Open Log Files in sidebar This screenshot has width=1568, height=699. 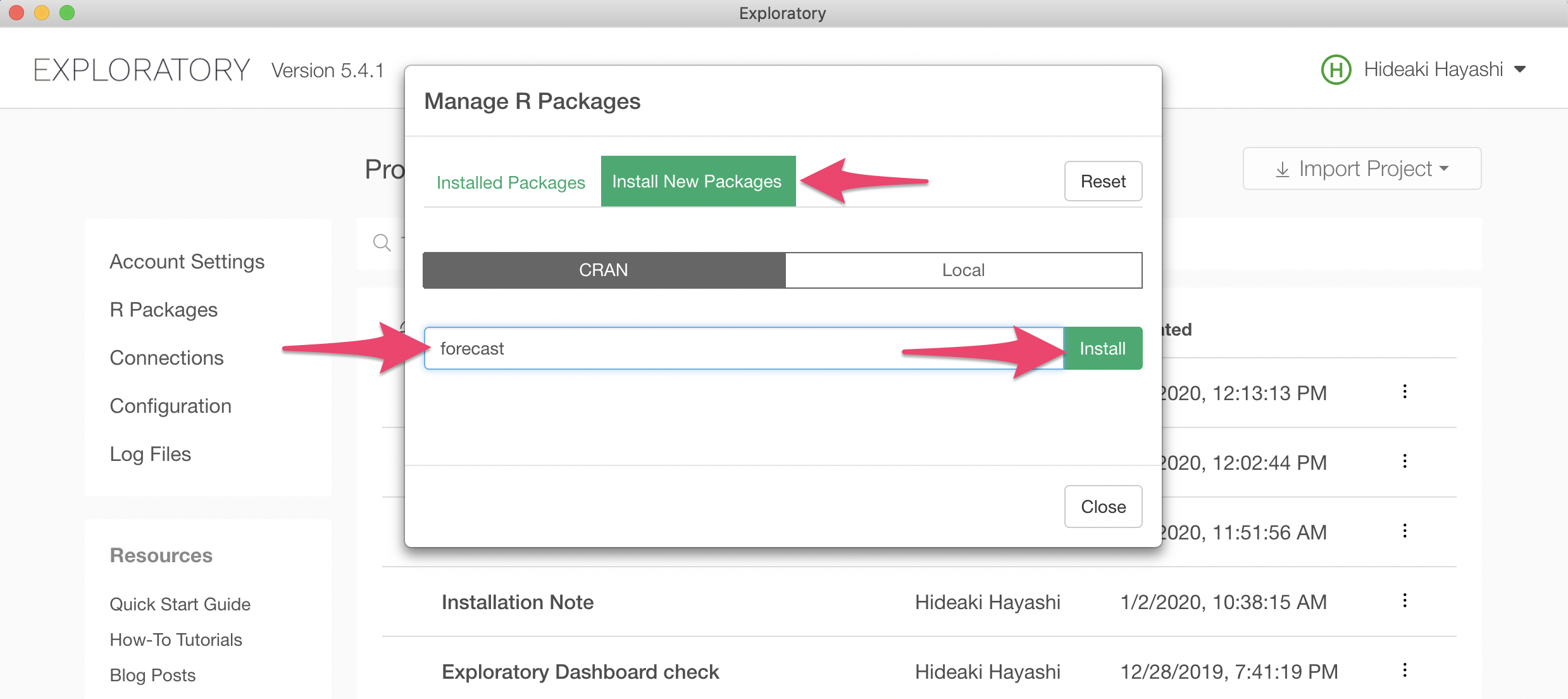[x=151, y=454]
